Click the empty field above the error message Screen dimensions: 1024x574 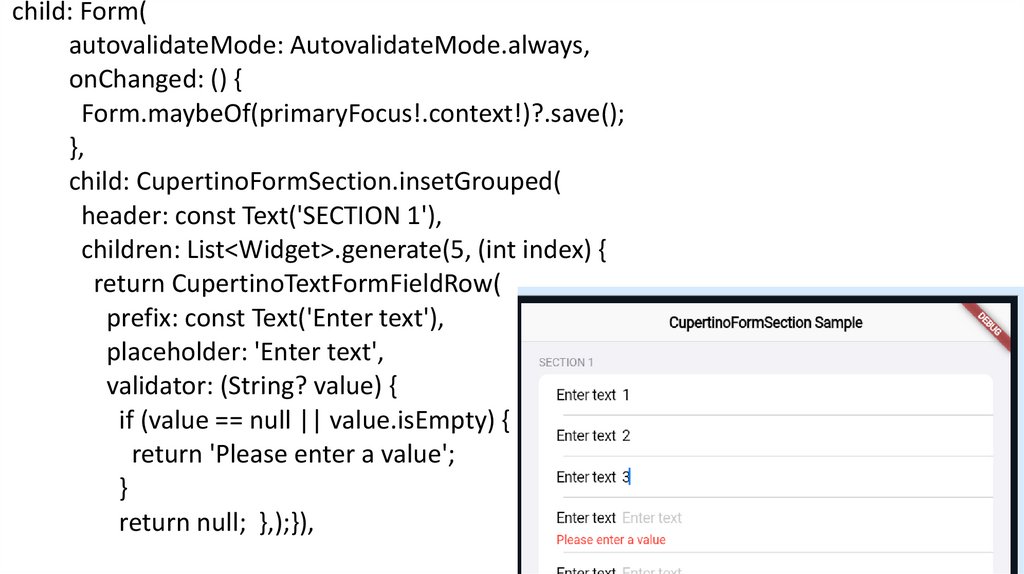800,518
